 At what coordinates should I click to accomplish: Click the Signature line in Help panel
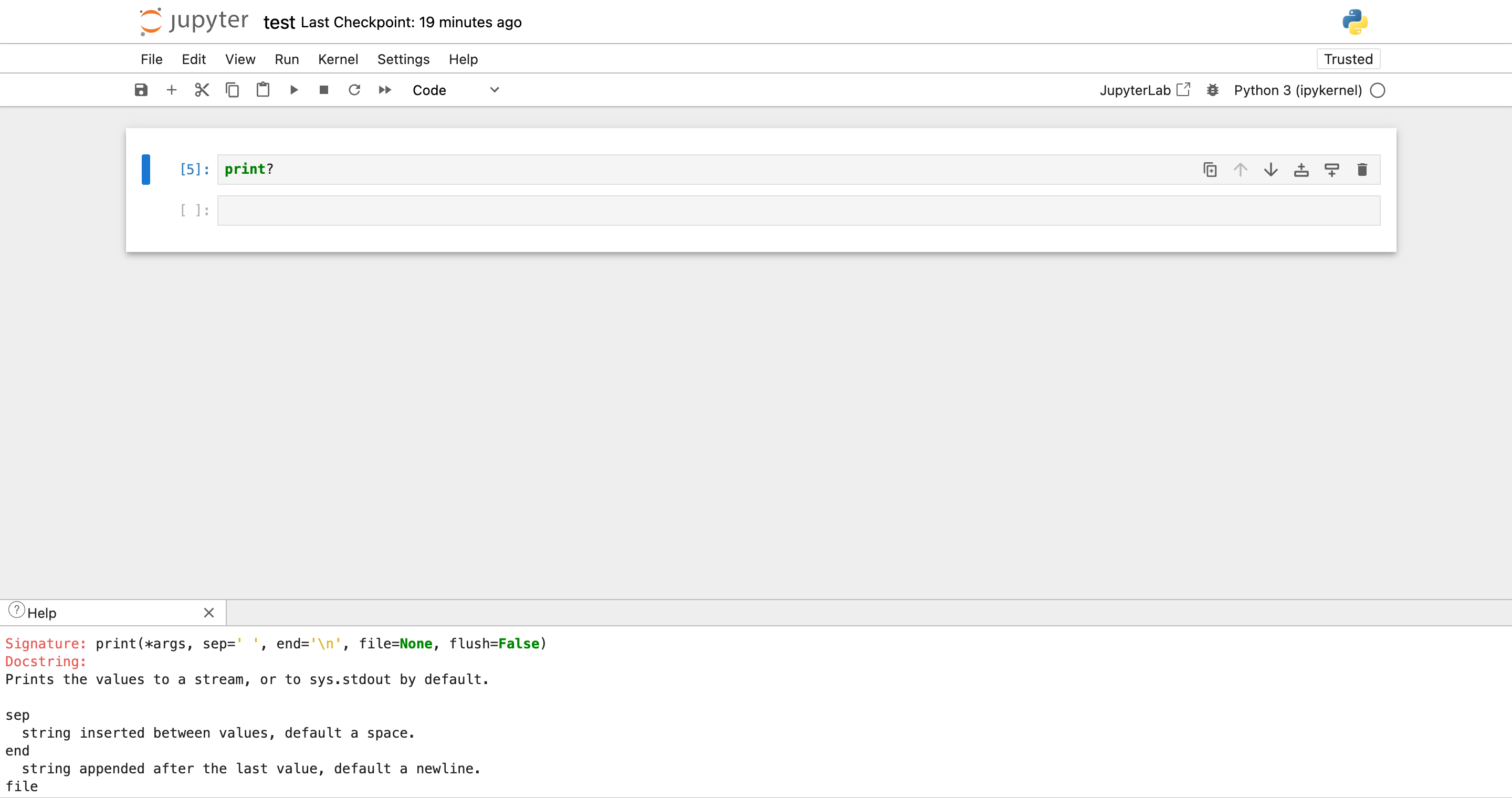[276, 644]
